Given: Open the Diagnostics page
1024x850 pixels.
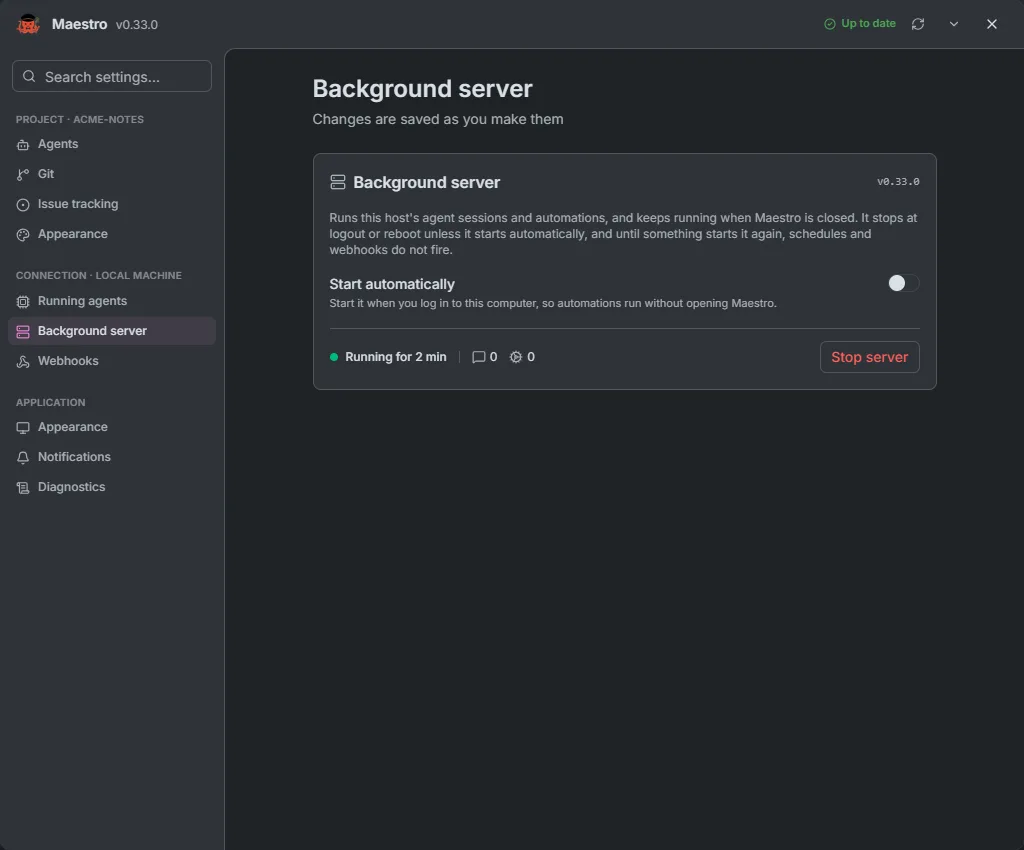Looking at the screenshot, I should click(x=112, y=487).
